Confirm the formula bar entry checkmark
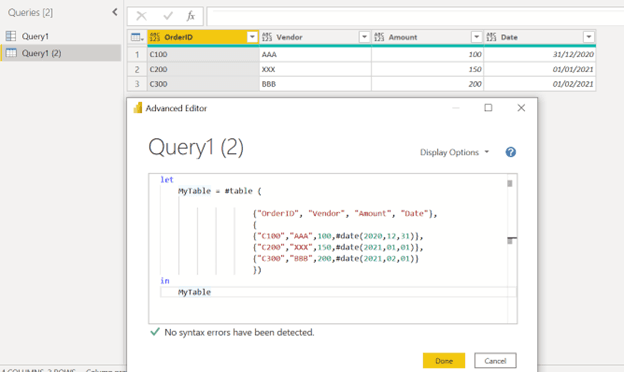The height and width of the screenshot is (372, 624). click(x=168, y=16)
